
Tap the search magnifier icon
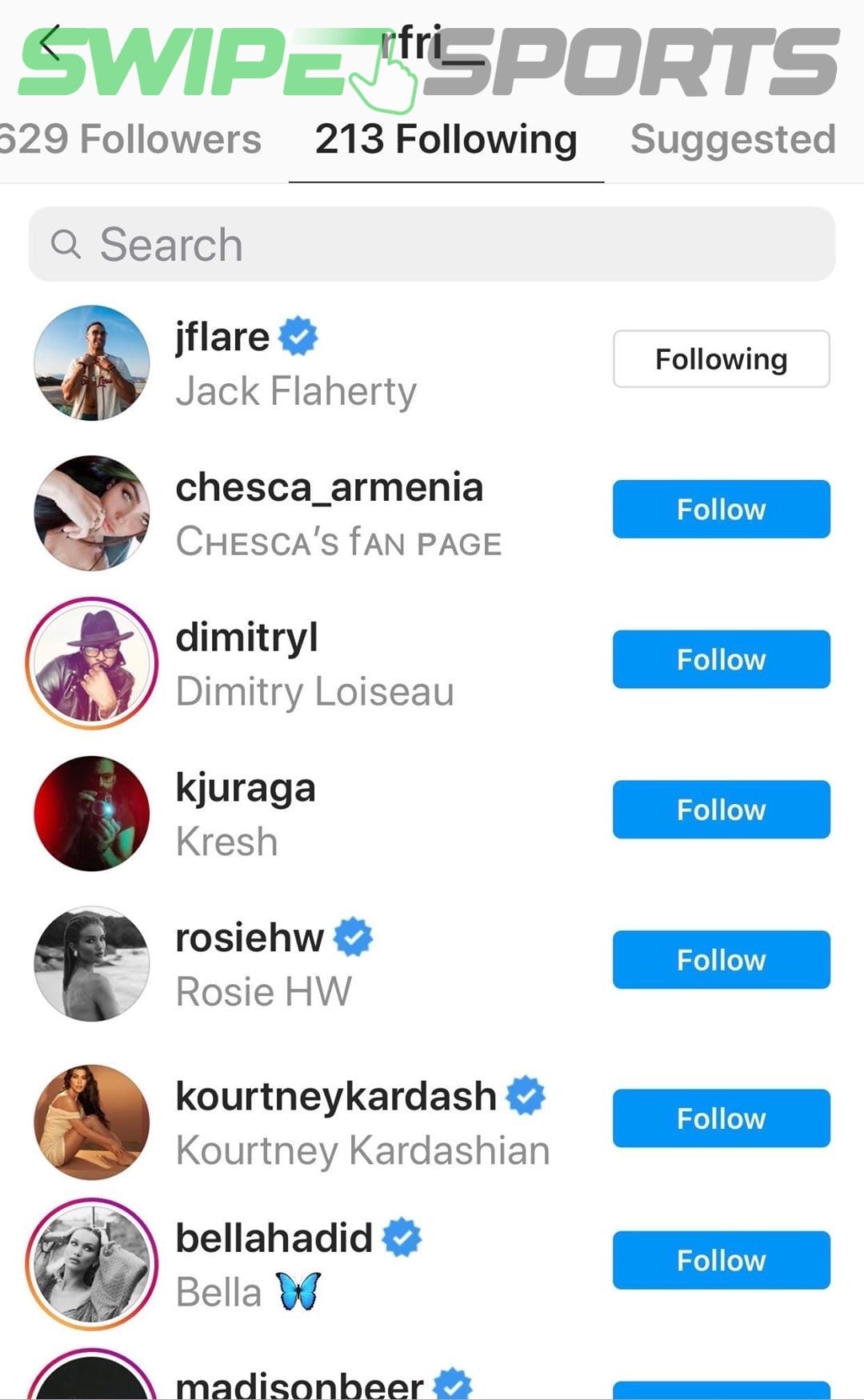(x=66, y=244)
